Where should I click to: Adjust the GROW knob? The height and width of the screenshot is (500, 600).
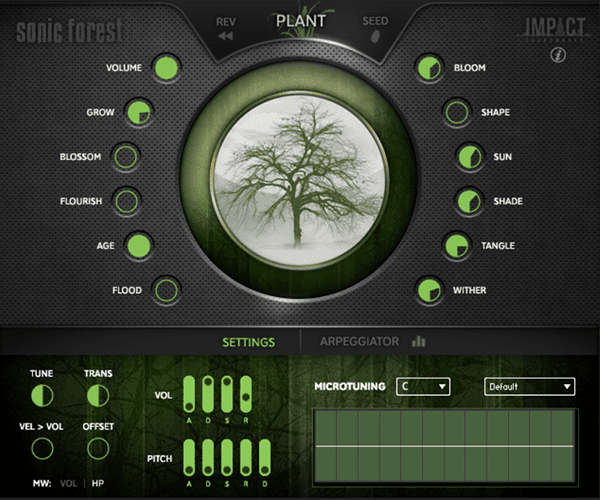coord(139,112)
